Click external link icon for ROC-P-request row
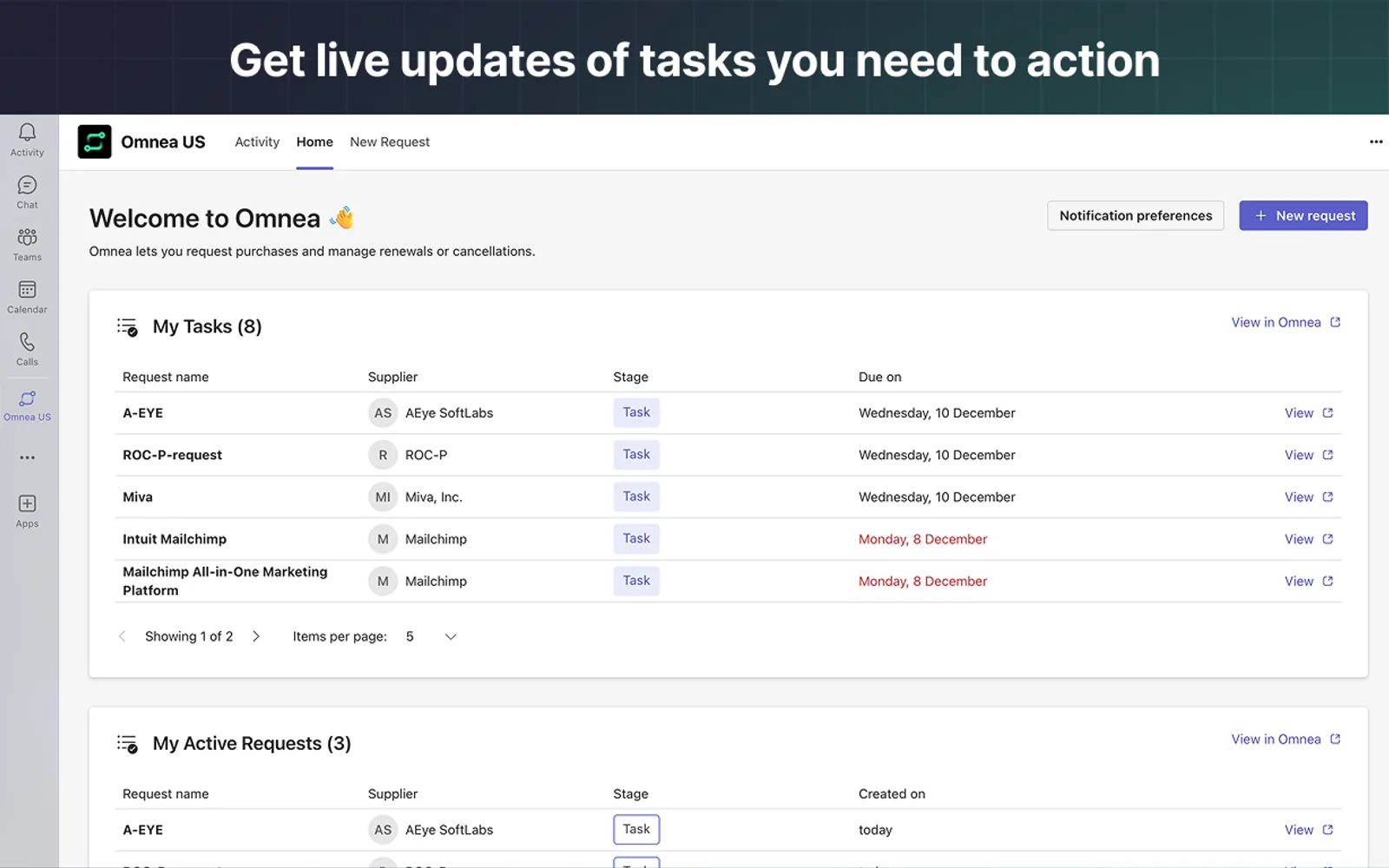Viewport: 1389px width, 868px height. pos(1327,454)
